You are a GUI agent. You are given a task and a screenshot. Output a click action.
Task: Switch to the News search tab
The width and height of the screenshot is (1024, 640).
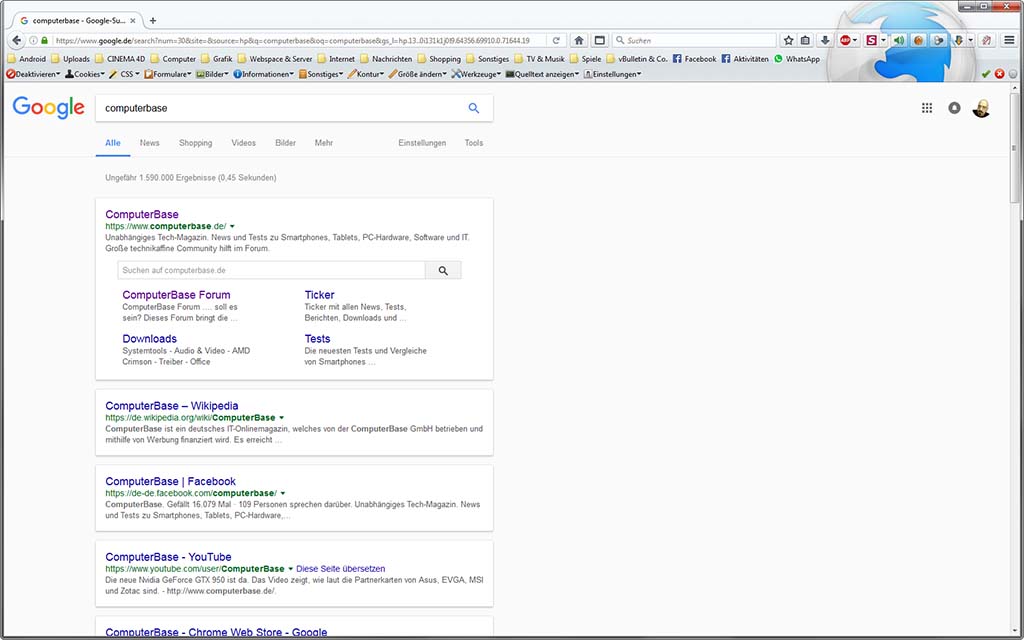[150, 143]
